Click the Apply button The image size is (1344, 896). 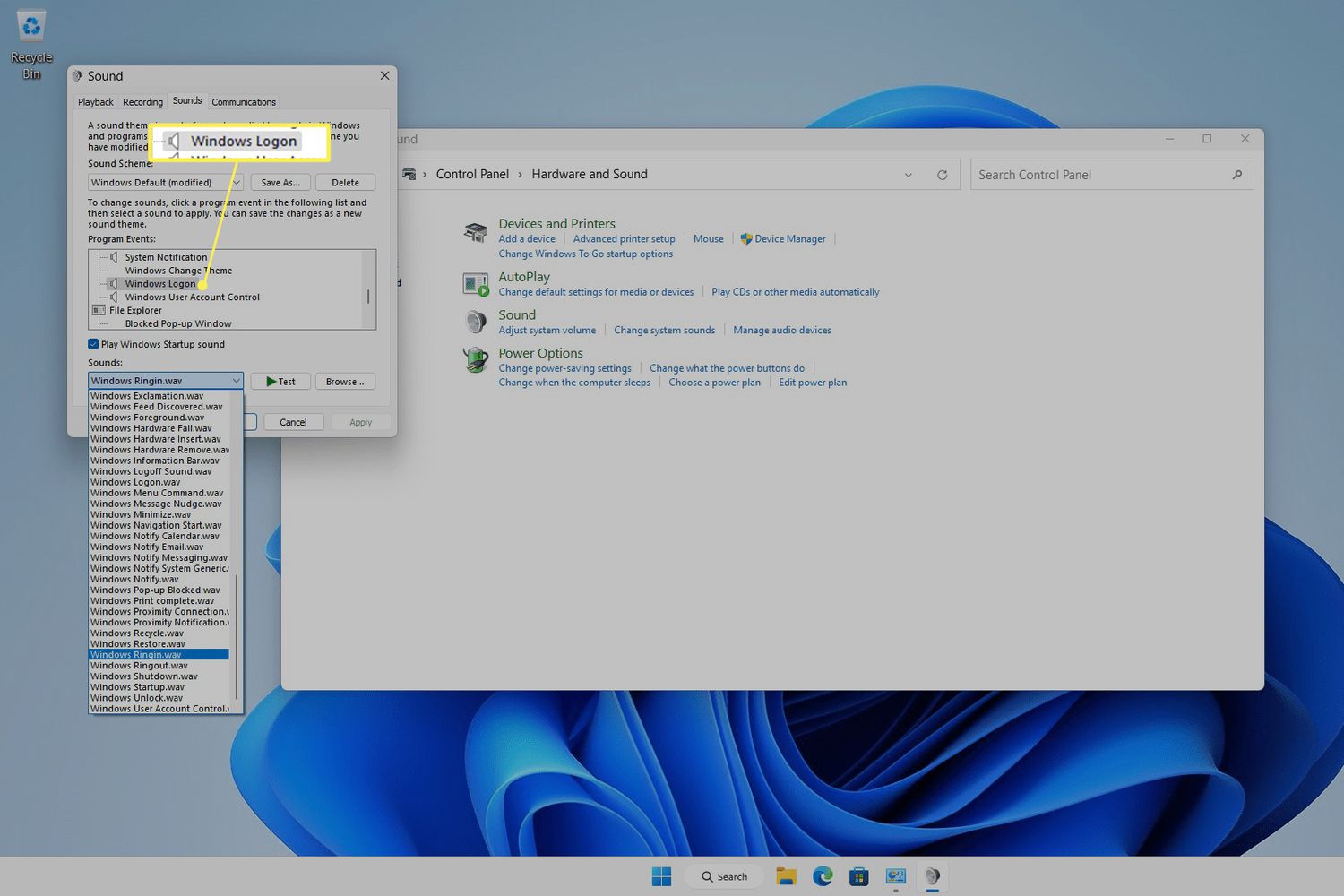coord(360,422)
